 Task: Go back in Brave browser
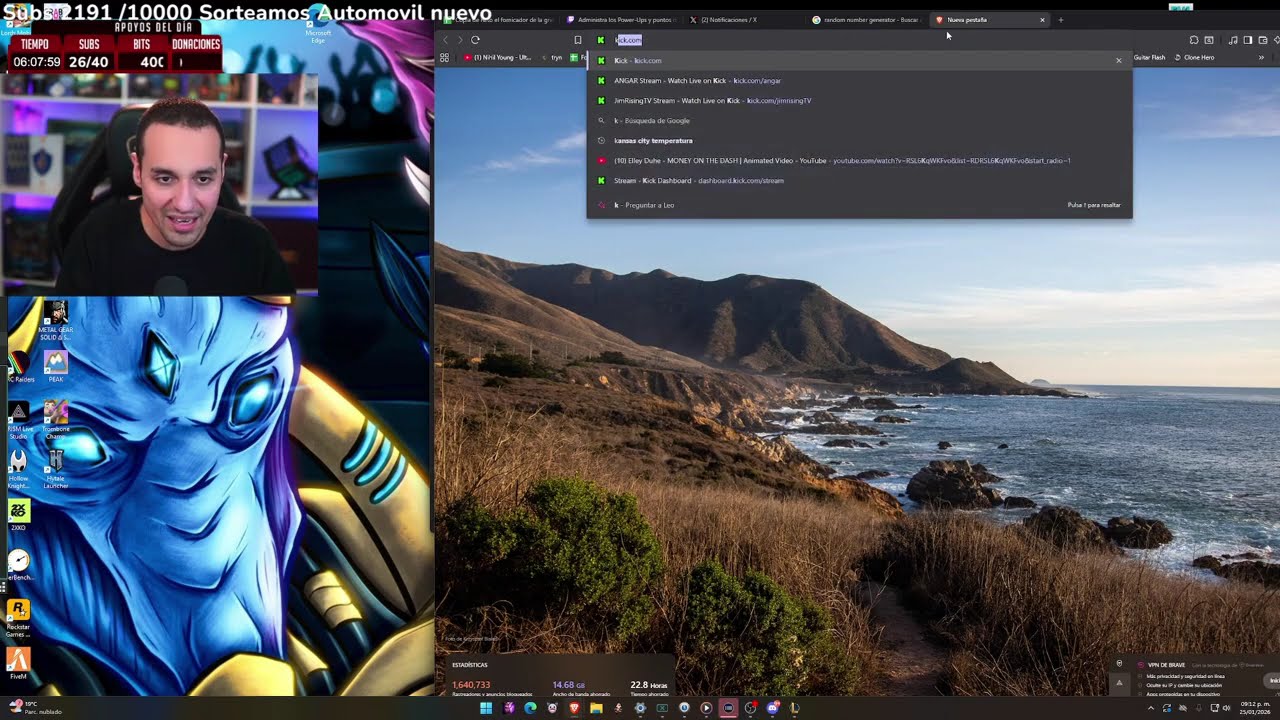(x=446, y=40)
